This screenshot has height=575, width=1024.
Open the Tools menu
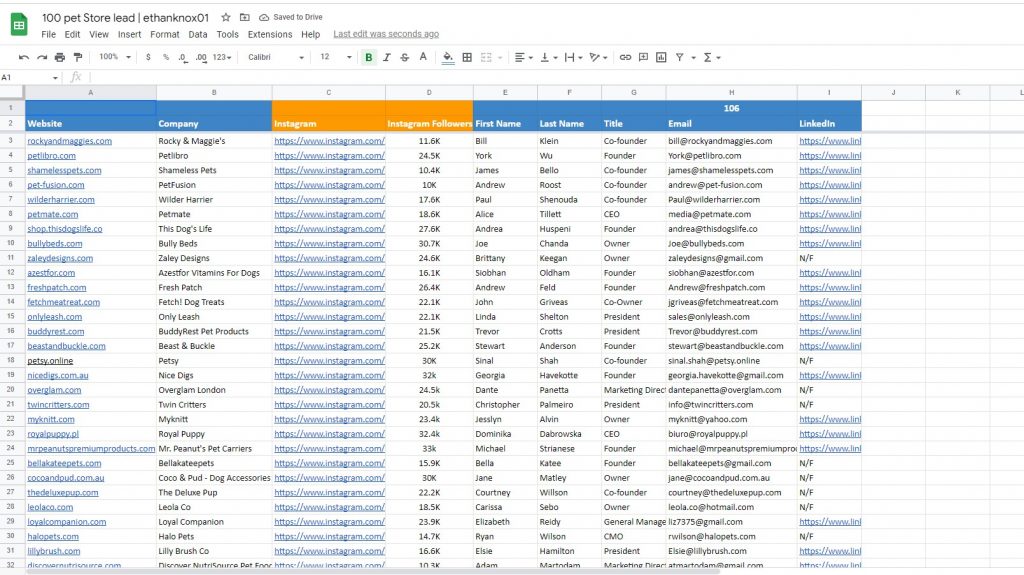pyautogui.click(x=227, y=35)
